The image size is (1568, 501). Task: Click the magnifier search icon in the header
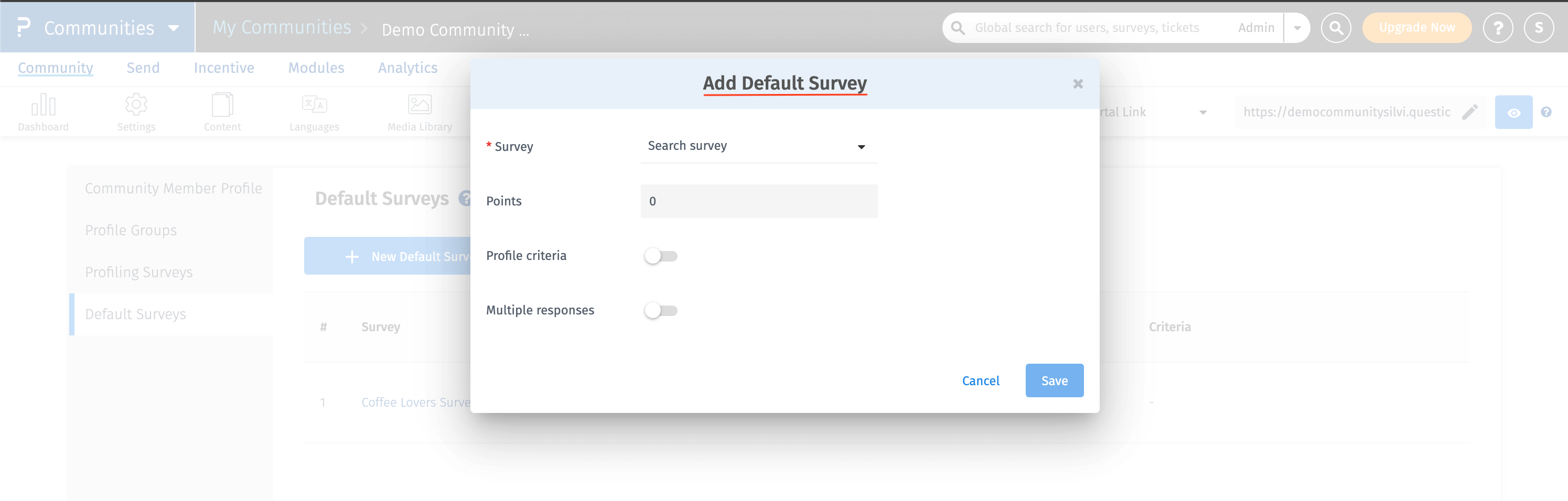tap(1336, 27)
